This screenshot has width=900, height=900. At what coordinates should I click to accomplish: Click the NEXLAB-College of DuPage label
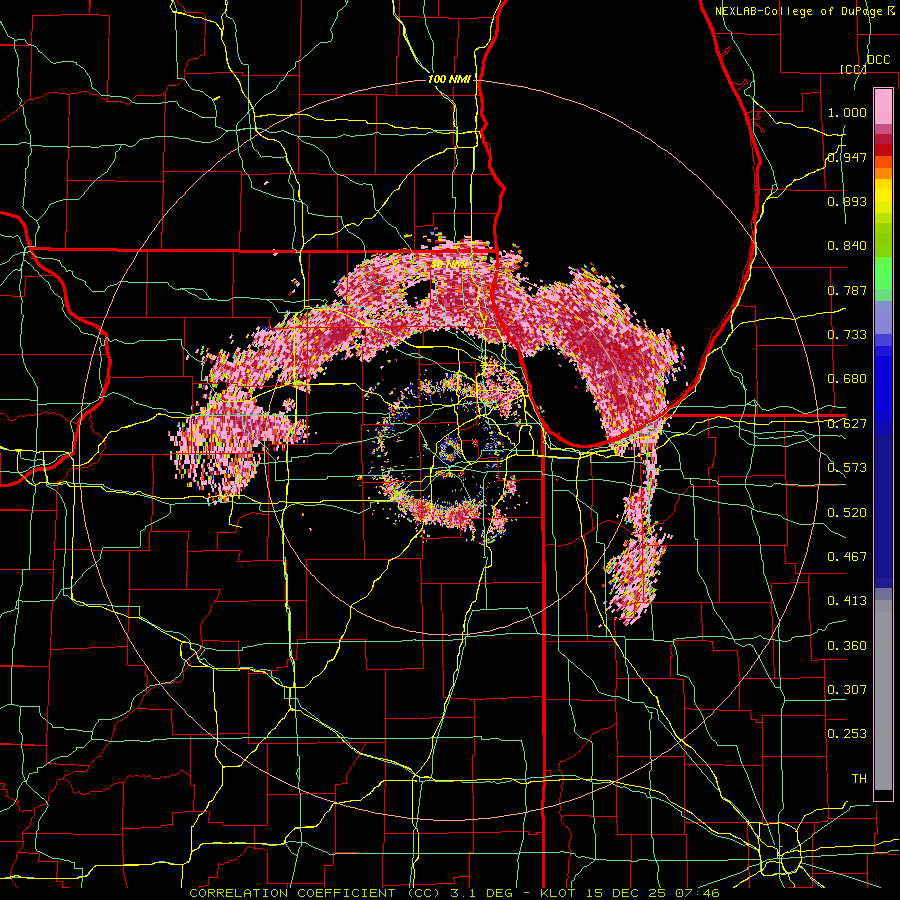click(x=801, y=11)
